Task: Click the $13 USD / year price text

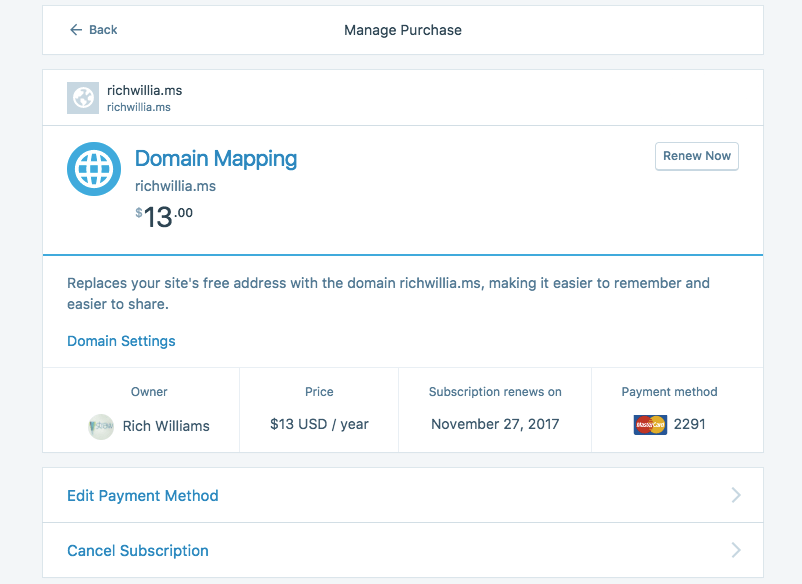Action: (x=319, y=424)
